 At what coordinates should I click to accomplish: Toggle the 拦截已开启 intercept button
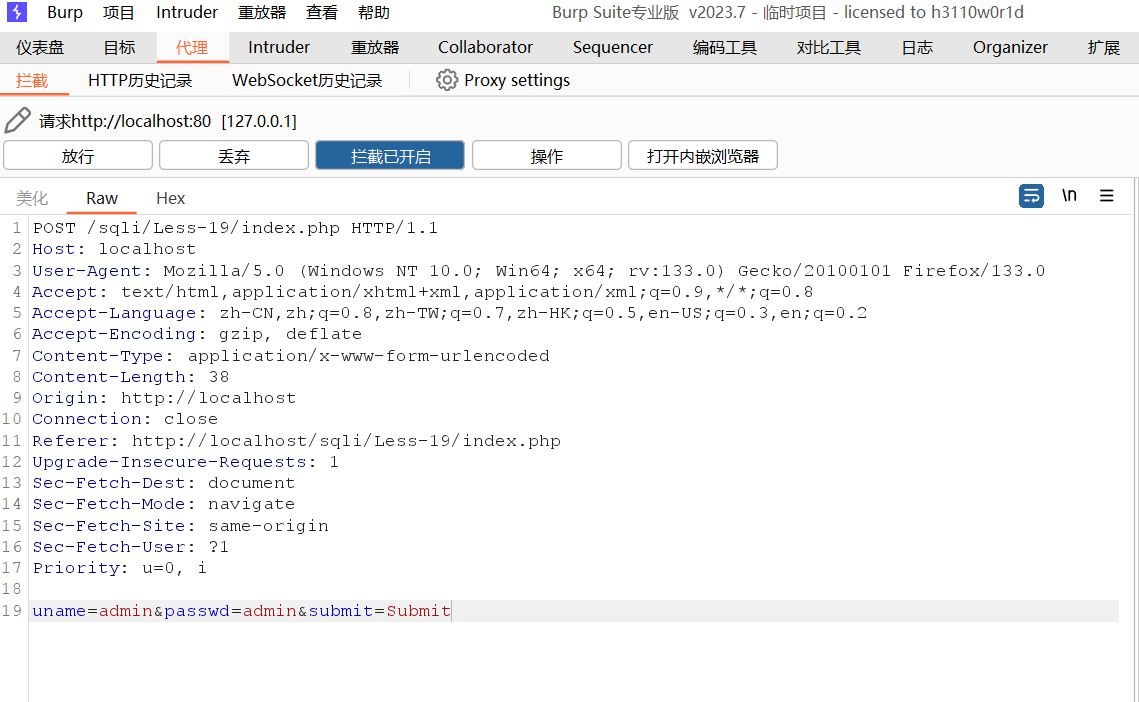coord(390,156)
